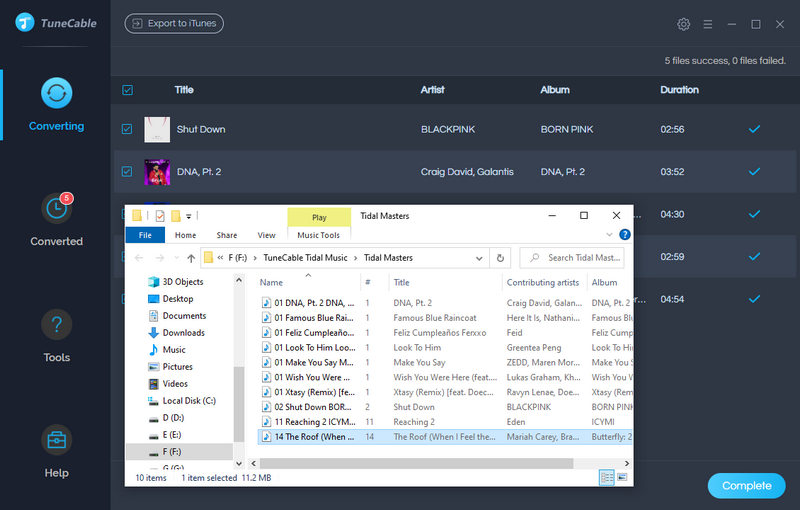
Task: Click Shut Down album cover thumbnail
Action: tap(157, 129)
